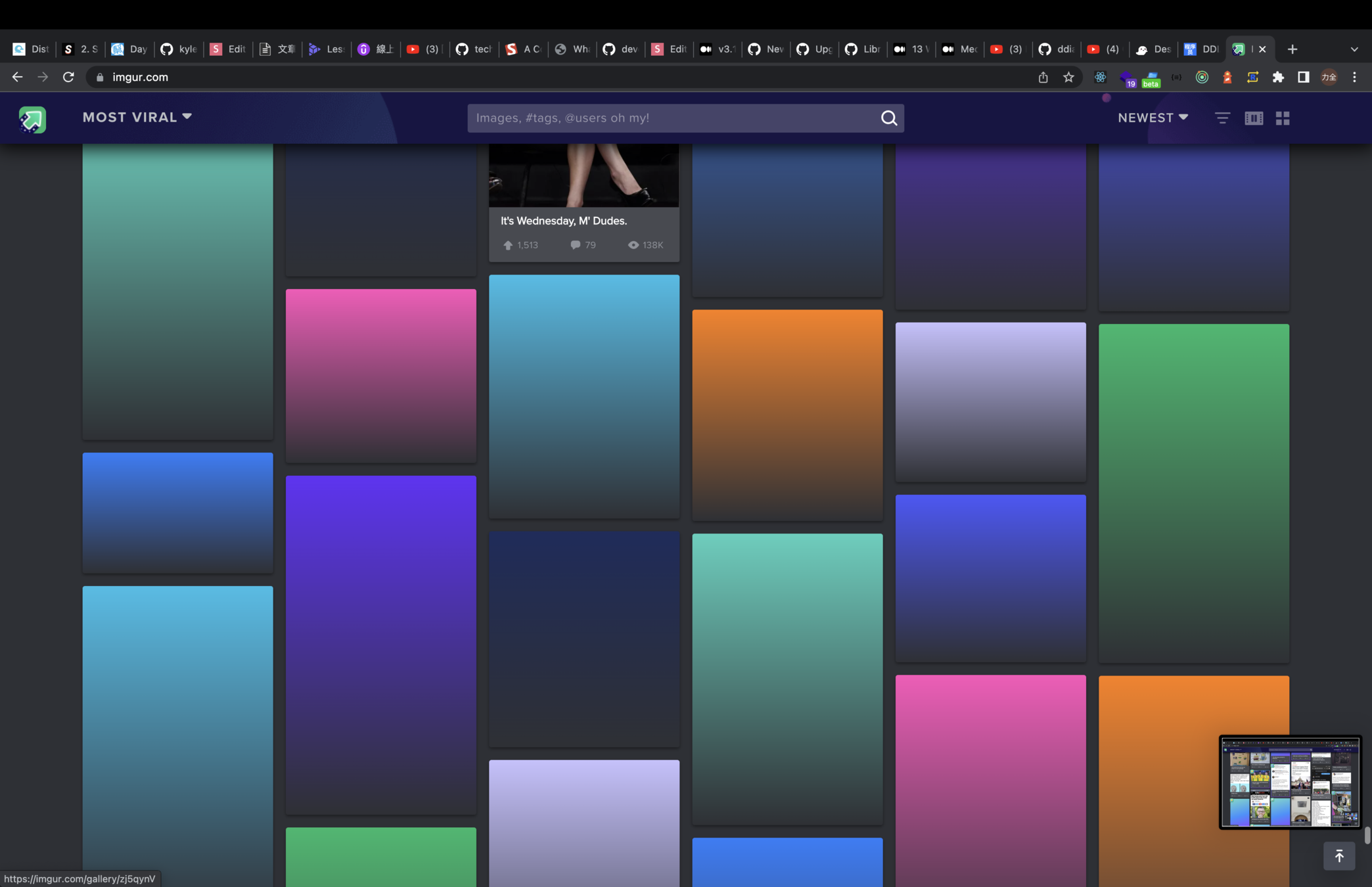Open "It's Wednesday, M' Dudes." post title

click(564, 221)
